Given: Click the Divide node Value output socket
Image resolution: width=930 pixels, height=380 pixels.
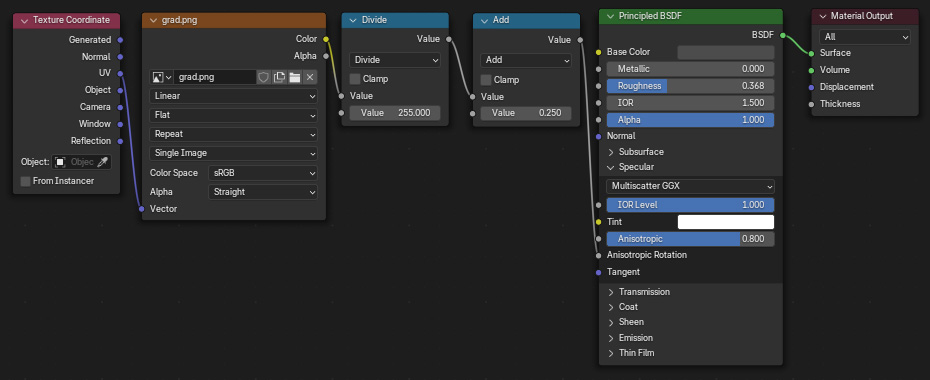Looking at the screenshot, I should (448, 39).
